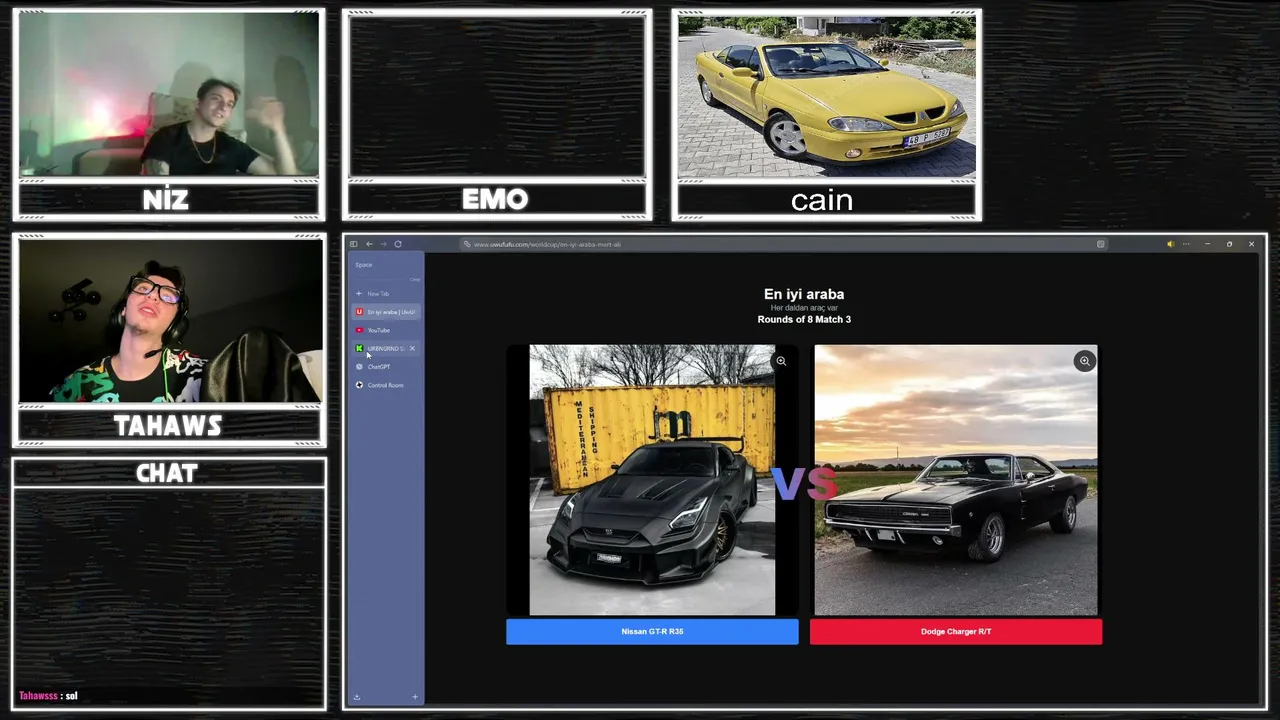
Task: Click the browser forward arrow
Action: [x=383, y=244]
